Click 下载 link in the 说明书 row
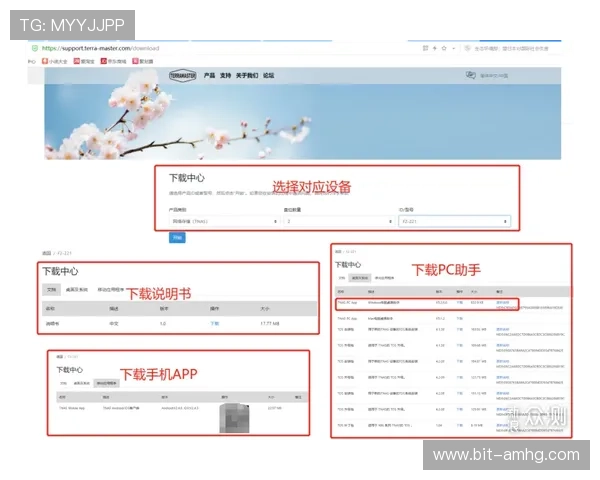The width and height of the screenshot is (600, 480). coord(215,323)
